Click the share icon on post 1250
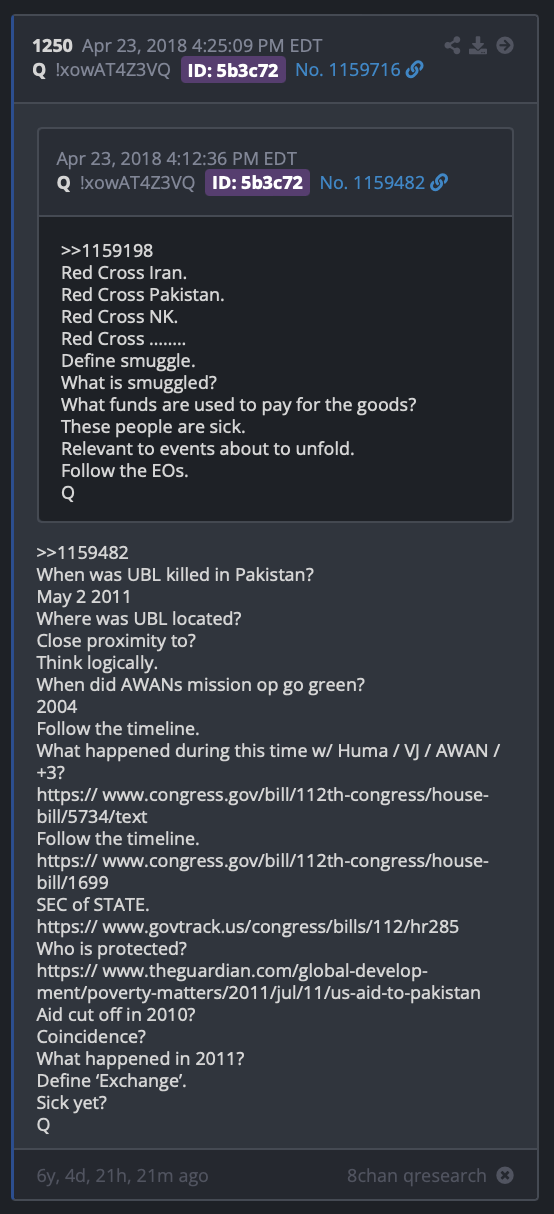The image size is (554, 1214). [453, 45]
